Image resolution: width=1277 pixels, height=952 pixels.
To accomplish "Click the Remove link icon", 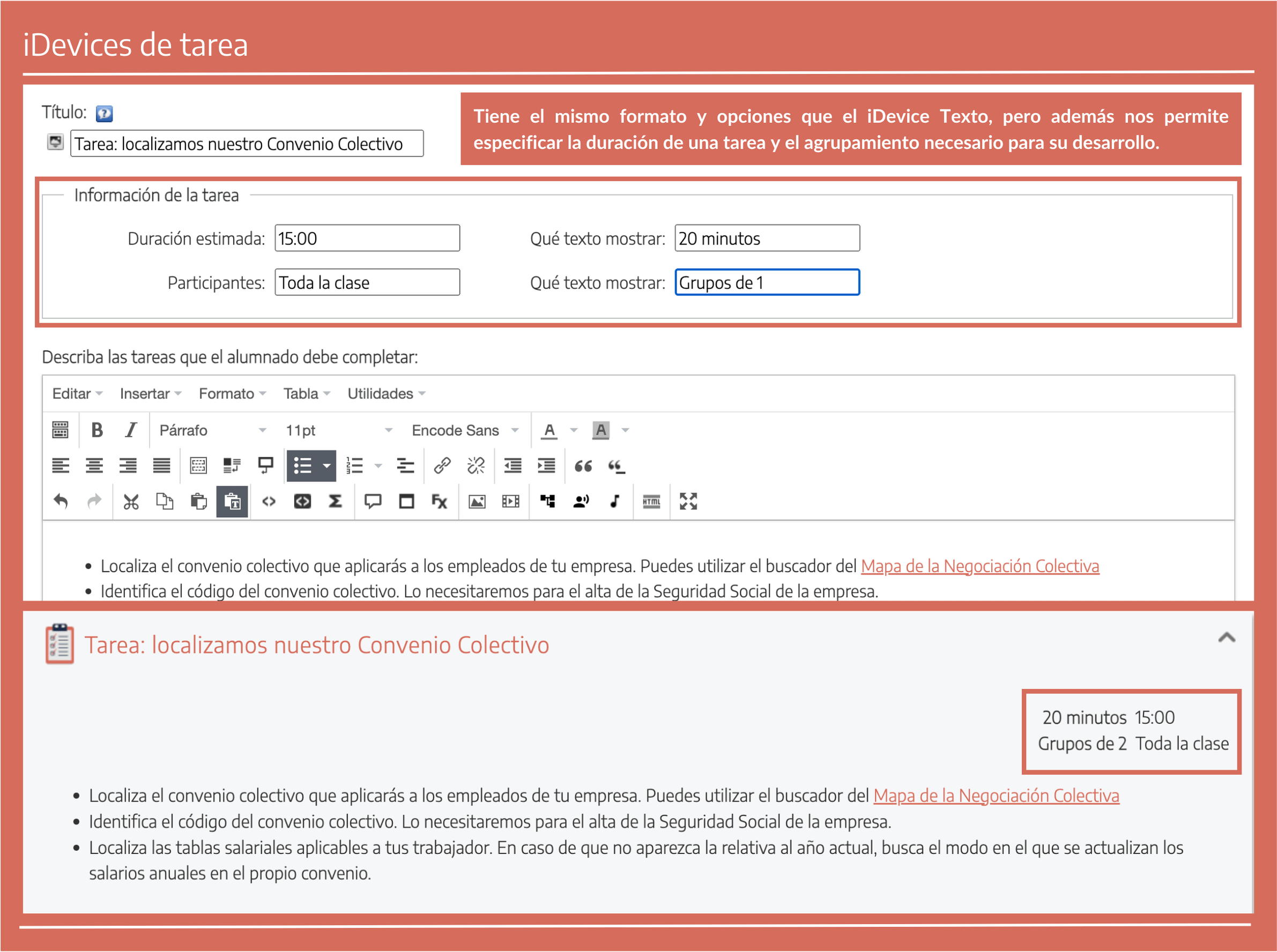I will (x=476, y=466).
